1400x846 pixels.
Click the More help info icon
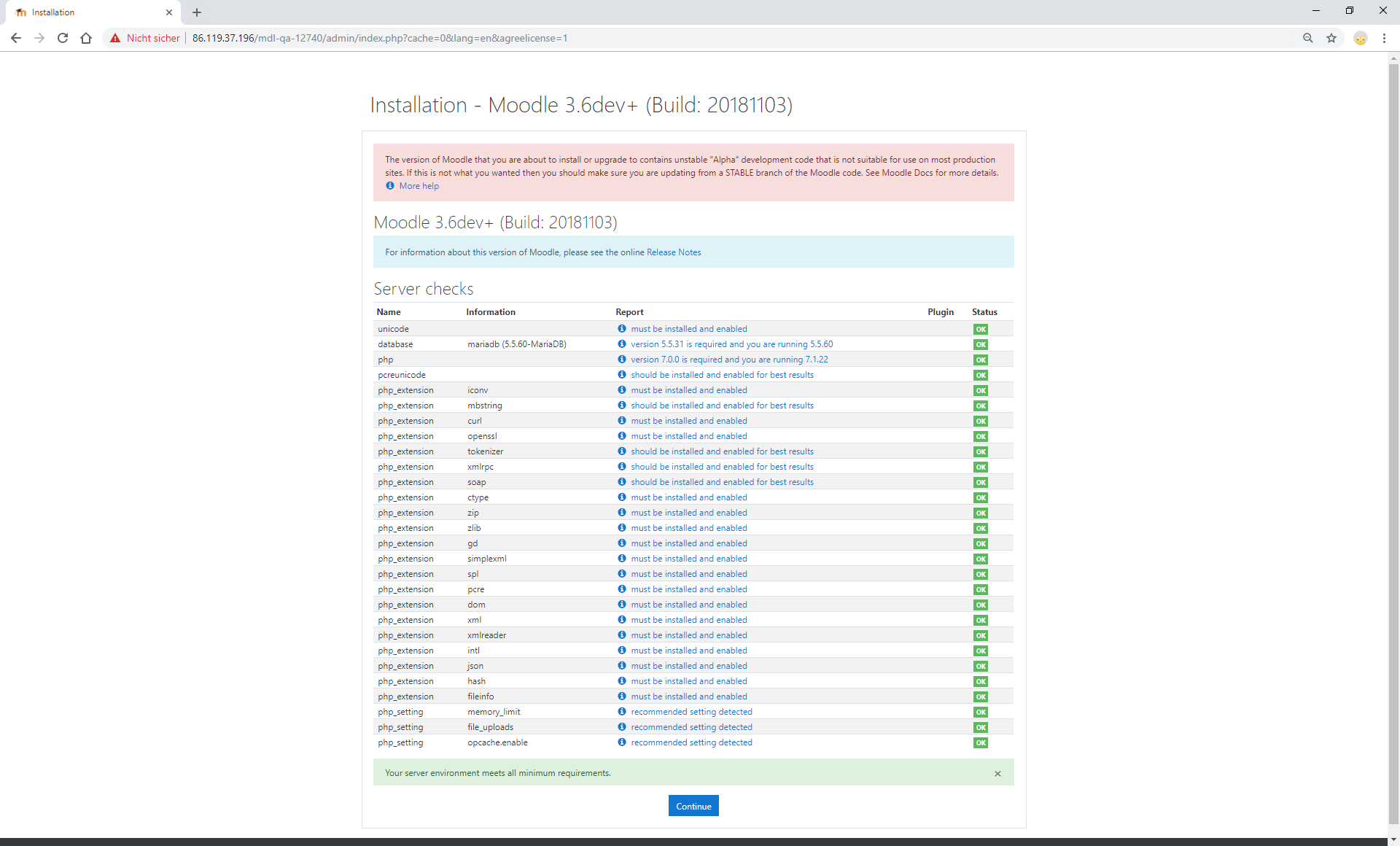pyautogui.click(x=390, y=186)
